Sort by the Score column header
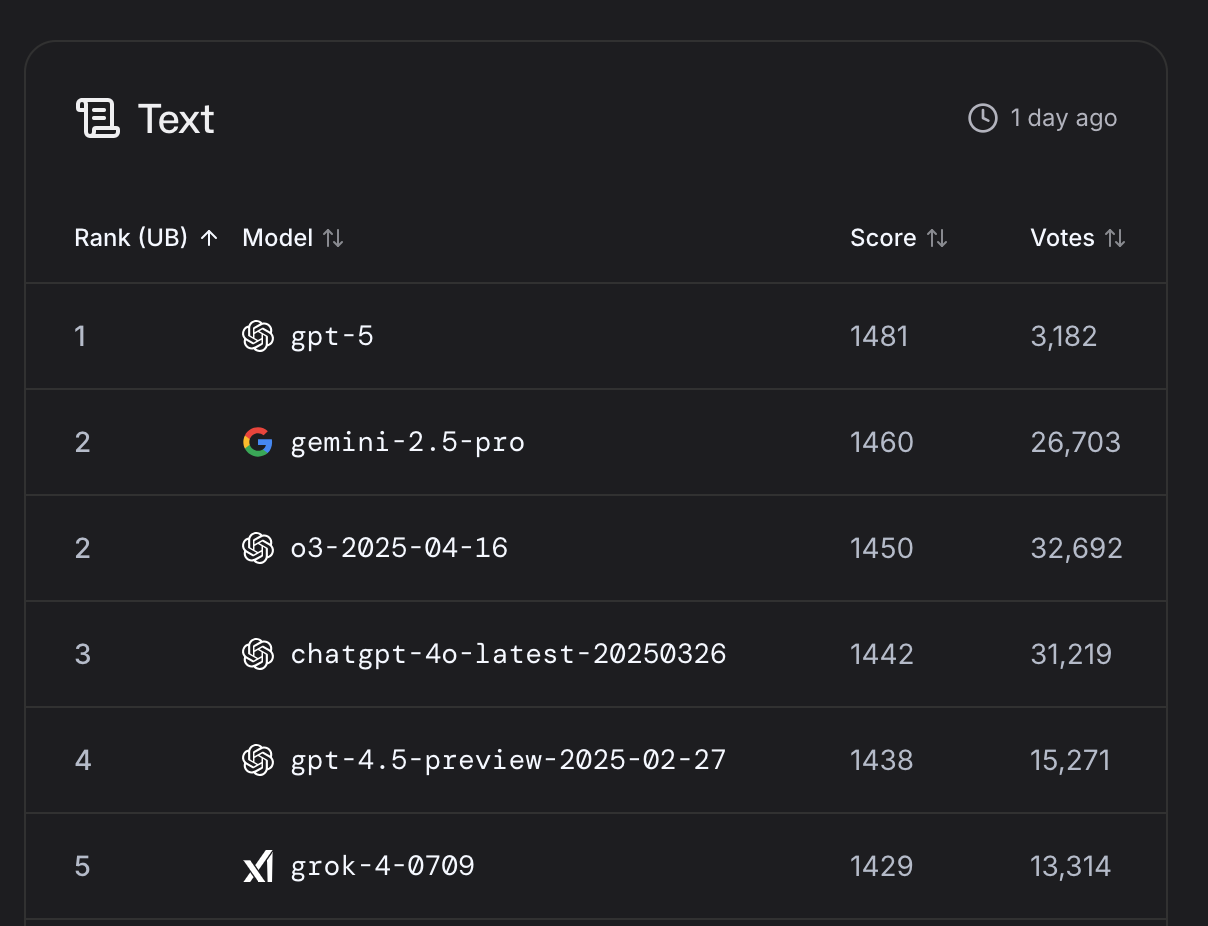 883,238
